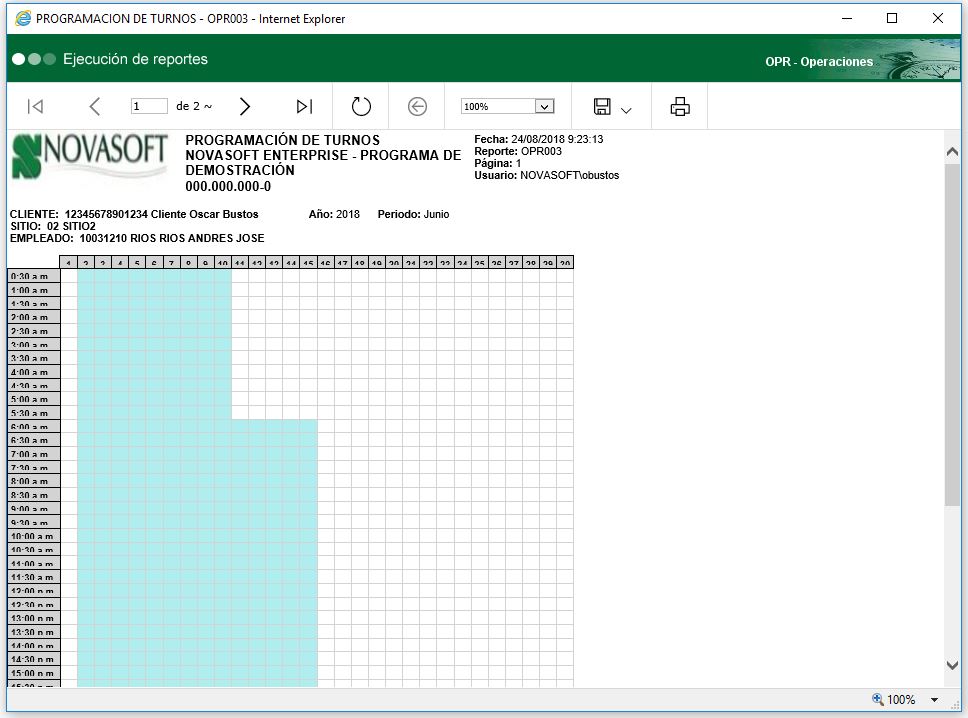Go back to parent report

point(417,106)
